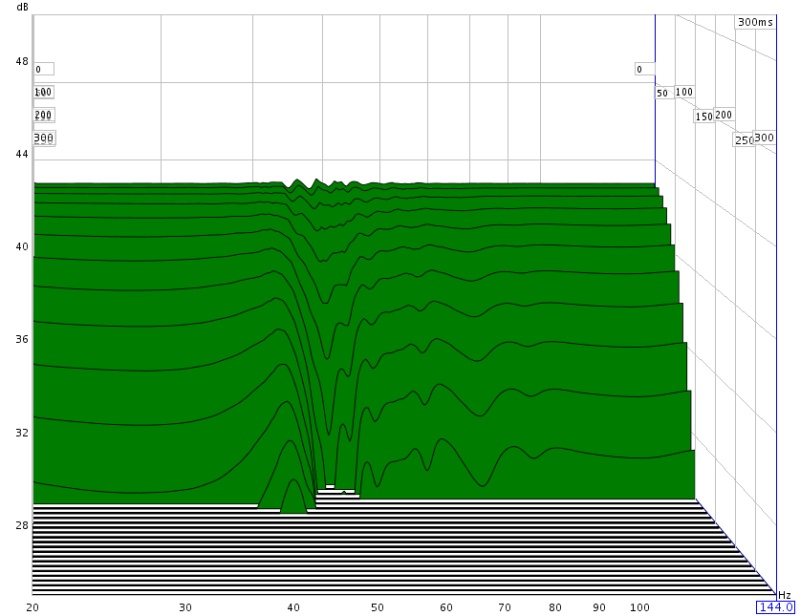The height and width of the screenshot is (616, 800).
Task: Click the 28 dB level axis label
Action: click(x=22, y=525)
